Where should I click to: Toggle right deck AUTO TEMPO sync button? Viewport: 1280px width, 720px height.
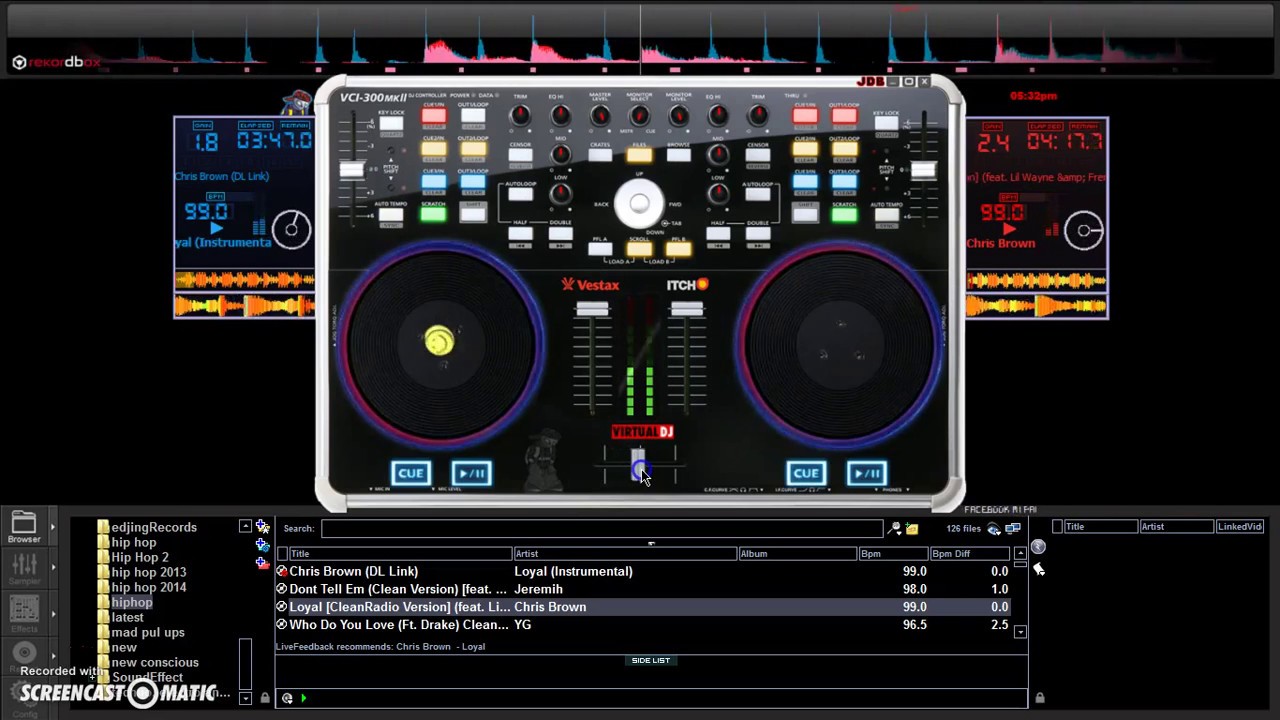pos(886,213)
